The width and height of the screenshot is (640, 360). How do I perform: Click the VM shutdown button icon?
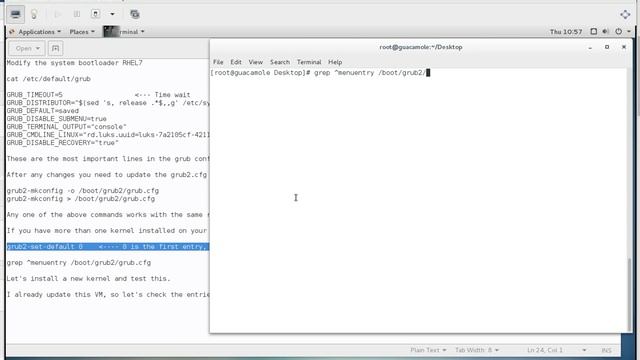point(96,14)
